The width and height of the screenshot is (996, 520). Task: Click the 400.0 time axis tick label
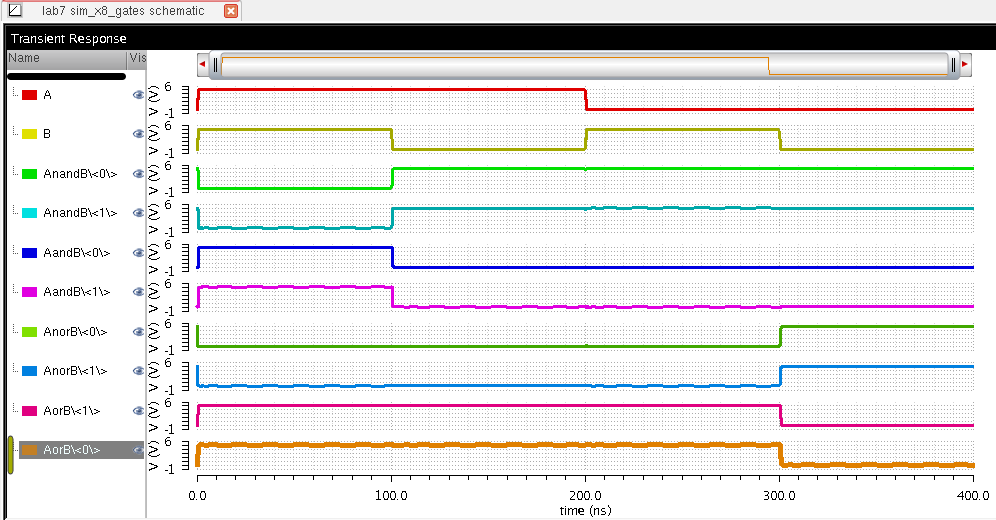(973, 496)
